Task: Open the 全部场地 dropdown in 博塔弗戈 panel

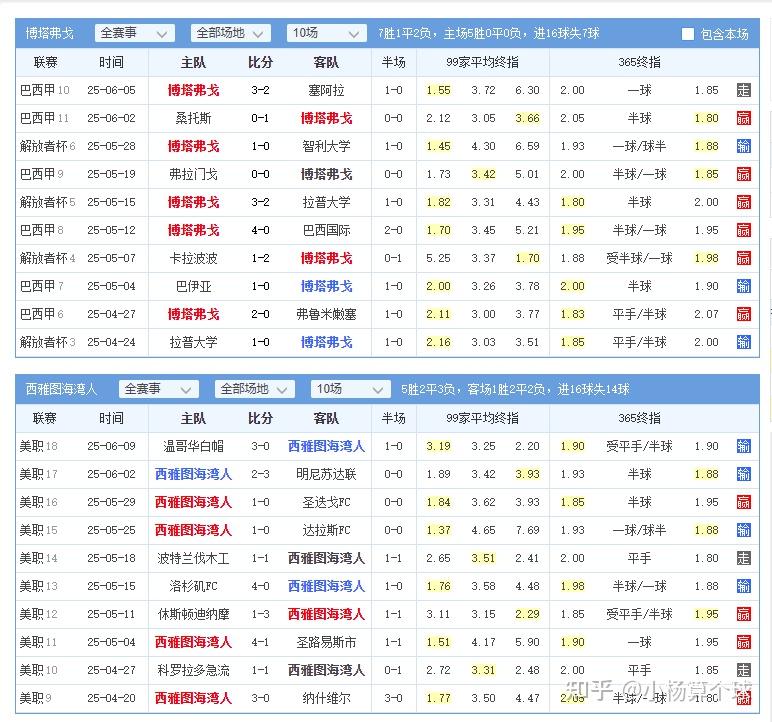Action: 230,33
